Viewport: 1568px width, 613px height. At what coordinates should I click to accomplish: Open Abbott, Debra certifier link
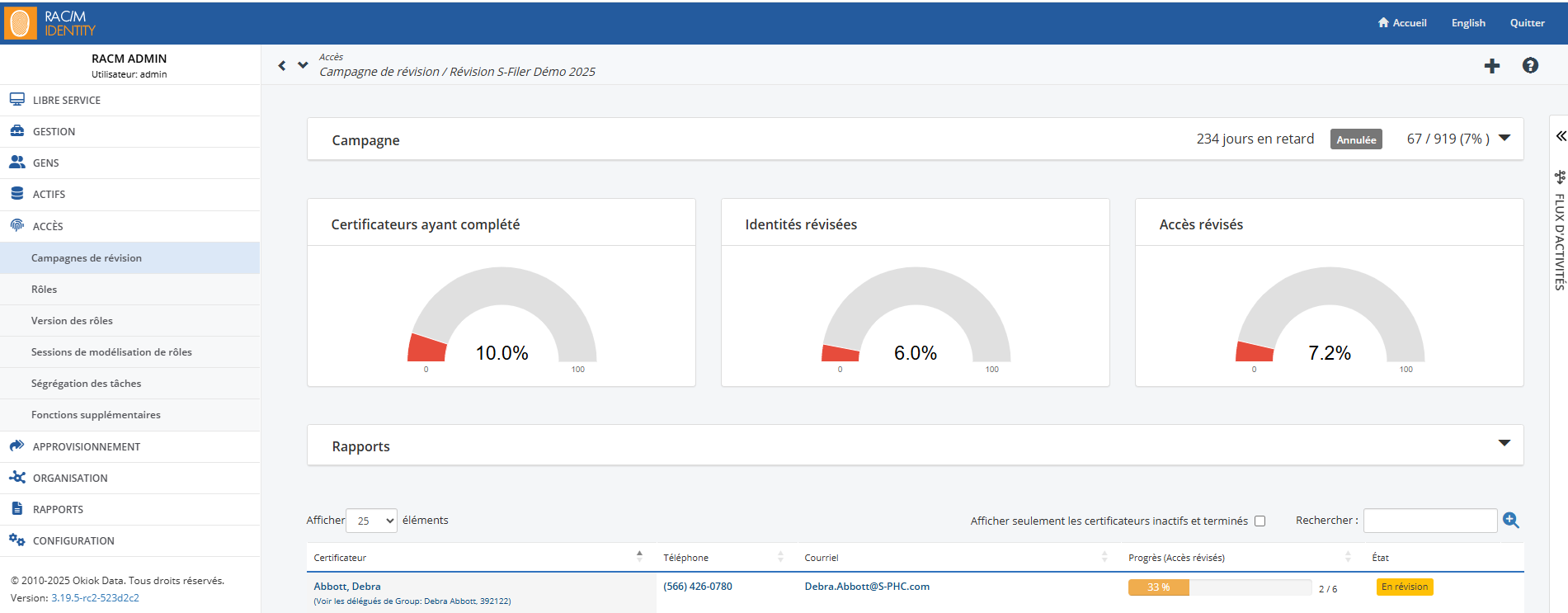pos(347,587)
